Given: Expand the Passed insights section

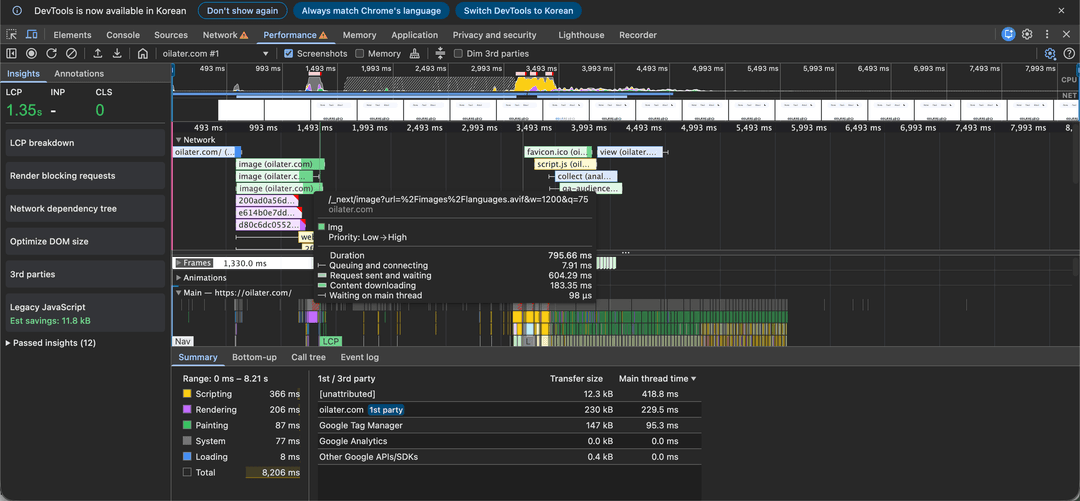Looking at the screenshot, I should tap(52, 343).
